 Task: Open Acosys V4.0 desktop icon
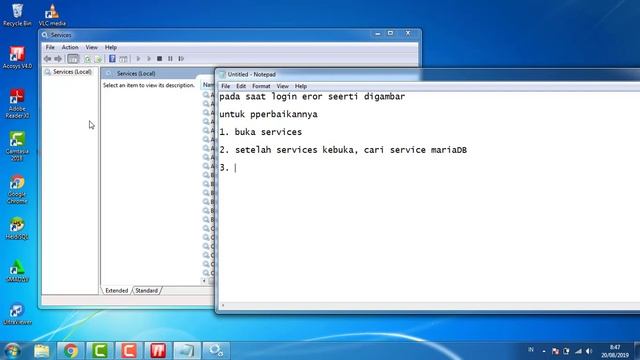pos(17,57)
